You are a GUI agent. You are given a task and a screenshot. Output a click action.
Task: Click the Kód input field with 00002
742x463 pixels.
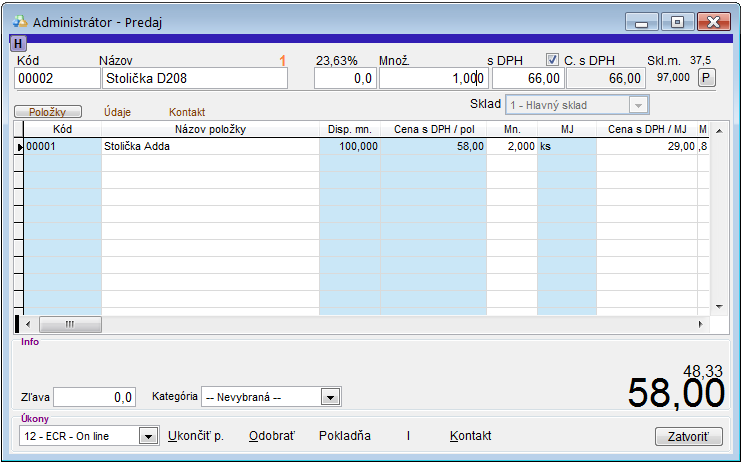[x=57, y=78]
